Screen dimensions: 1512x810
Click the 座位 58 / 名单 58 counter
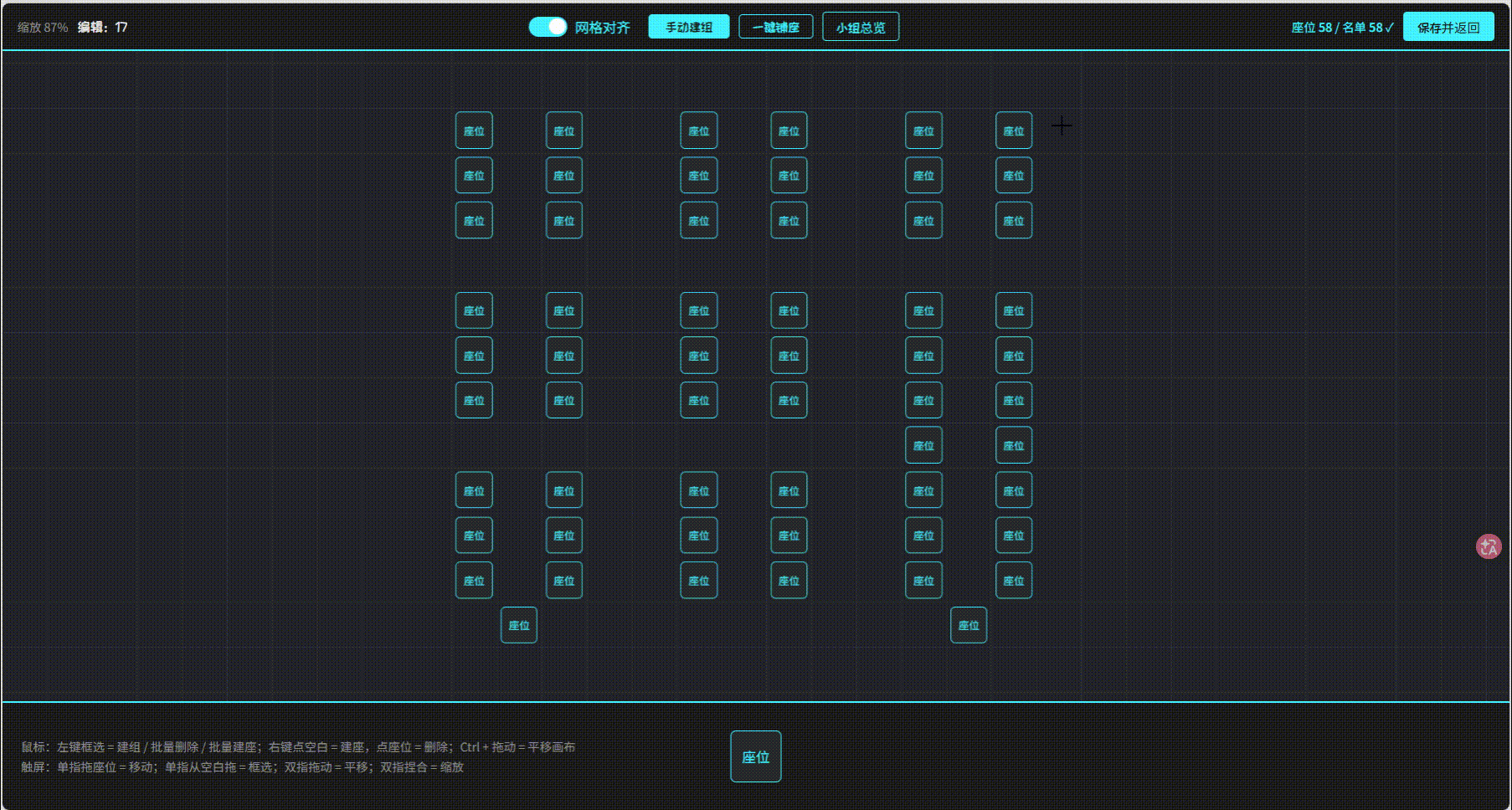pos(1342,28)
